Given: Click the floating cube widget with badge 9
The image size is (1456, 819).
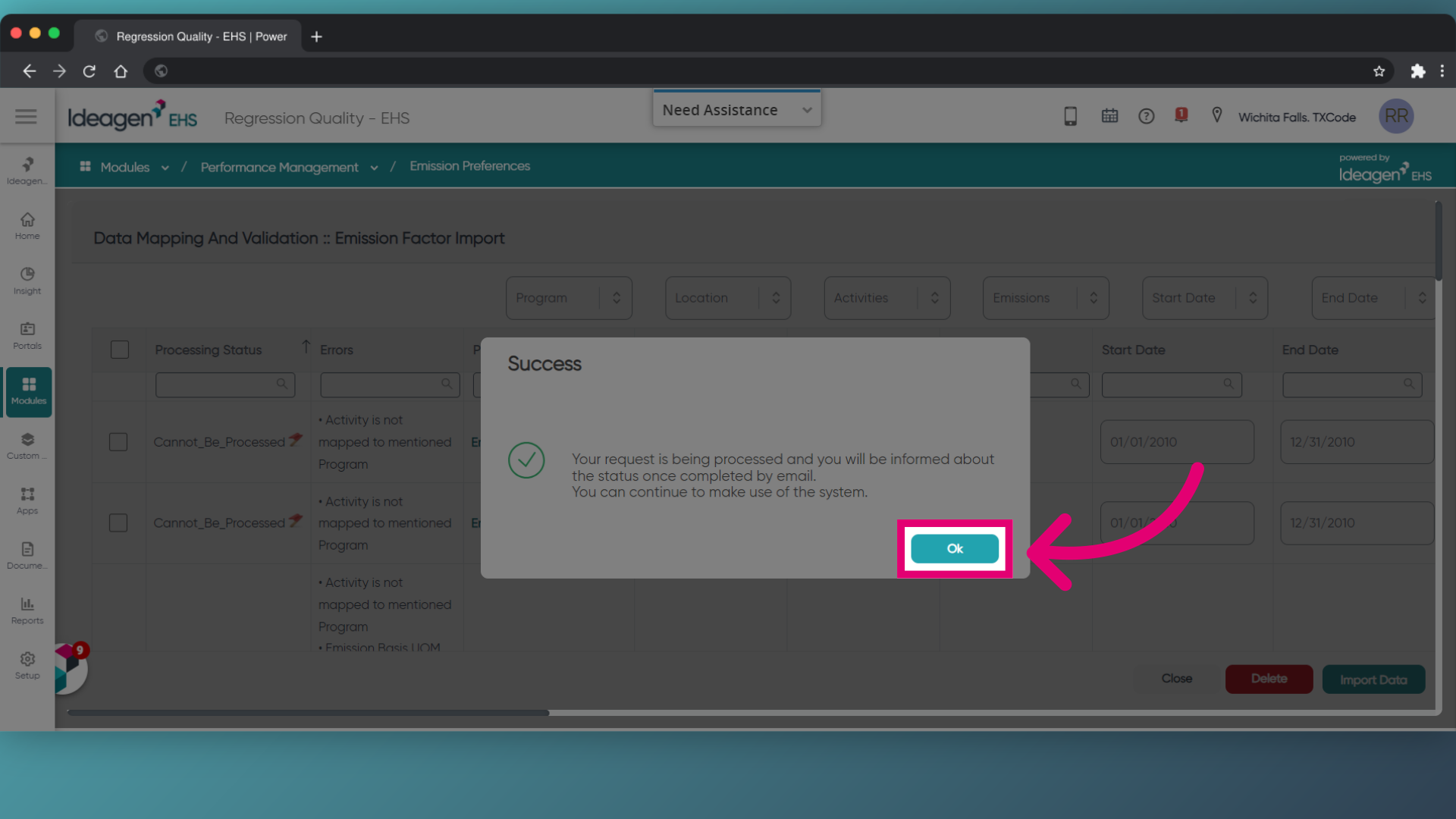Looking at the screenshot, I should click(x=70, y=668).
